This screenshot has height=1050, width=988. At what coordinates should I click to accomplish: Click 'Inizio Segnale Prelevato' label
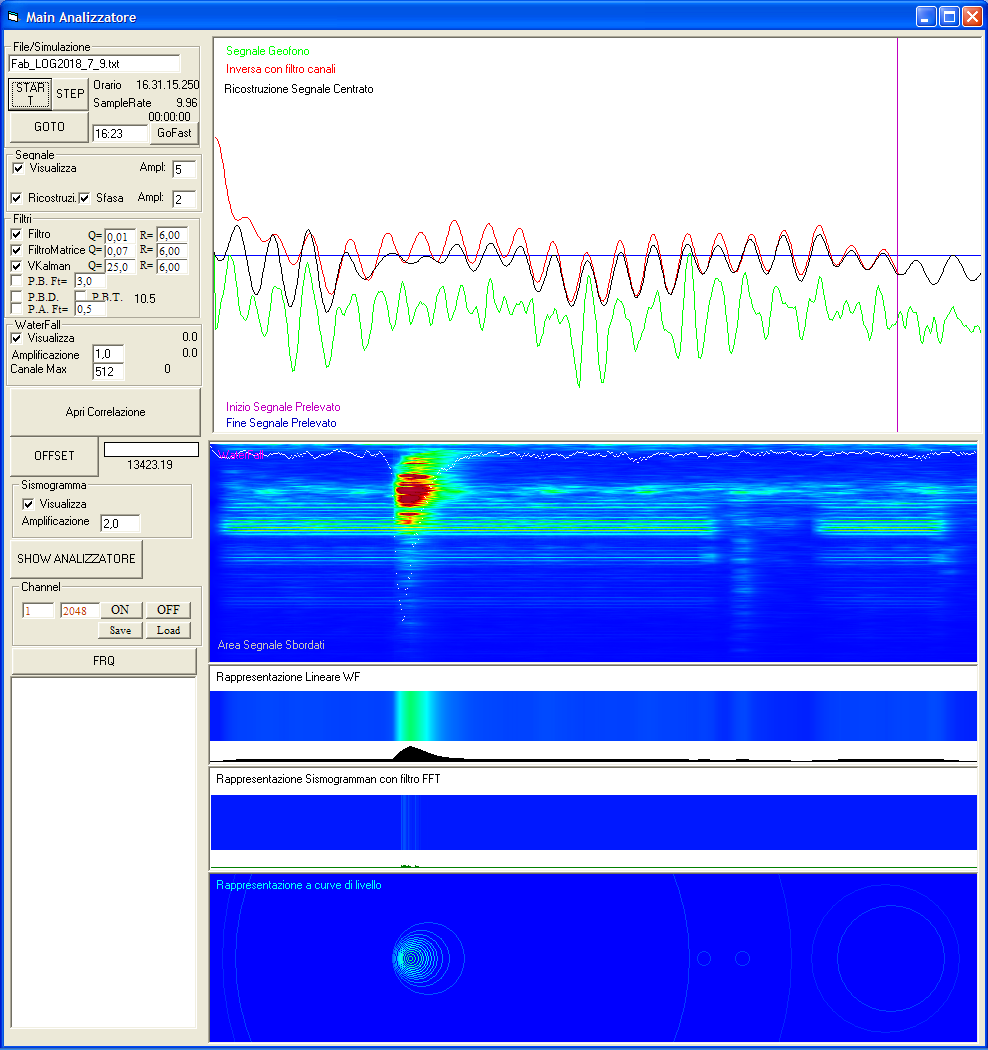pos(283,407)
